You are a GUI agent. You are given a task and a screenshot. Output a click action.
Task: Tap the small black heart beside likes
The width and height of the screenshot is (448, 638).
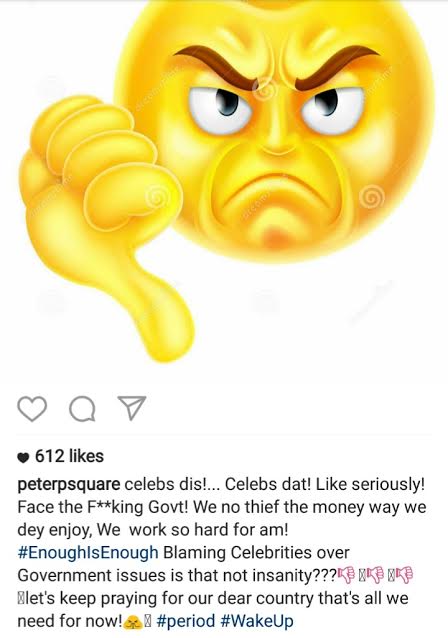click(x=24, y=458)
